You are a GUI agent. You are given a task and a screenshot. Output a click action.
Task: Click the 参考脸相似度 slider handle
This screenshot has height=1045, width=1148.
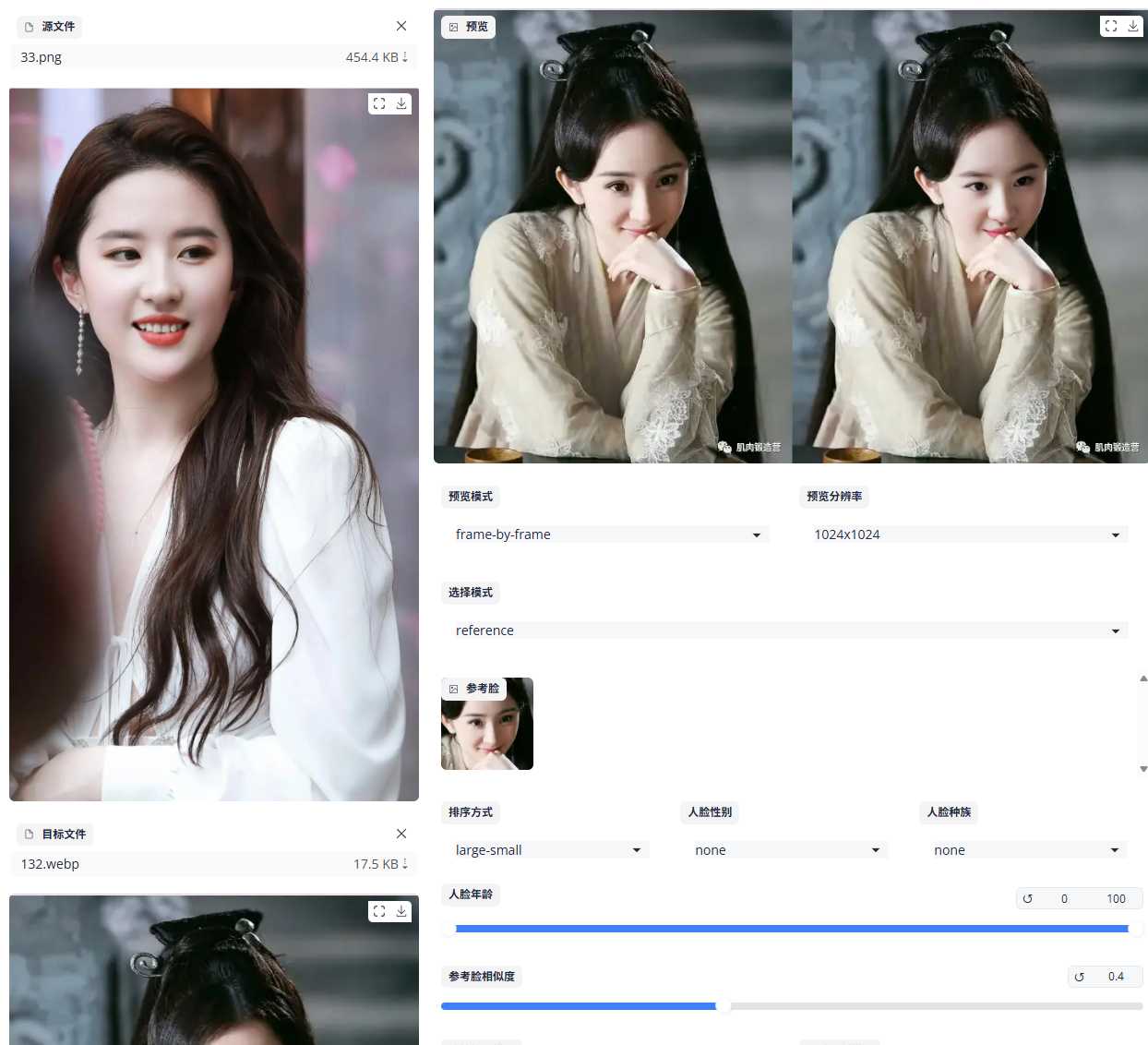(x=723, y=1006)
